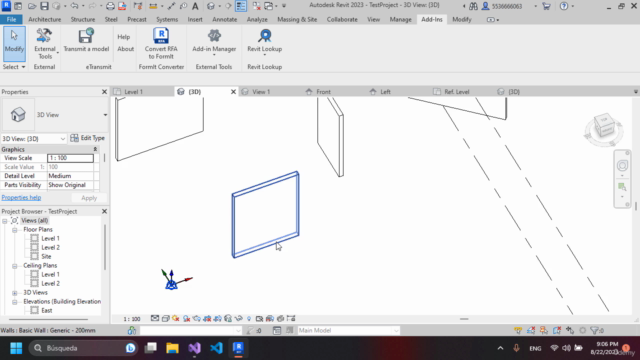
Task: Switch to the Front view tab
Action: point(323,92)
